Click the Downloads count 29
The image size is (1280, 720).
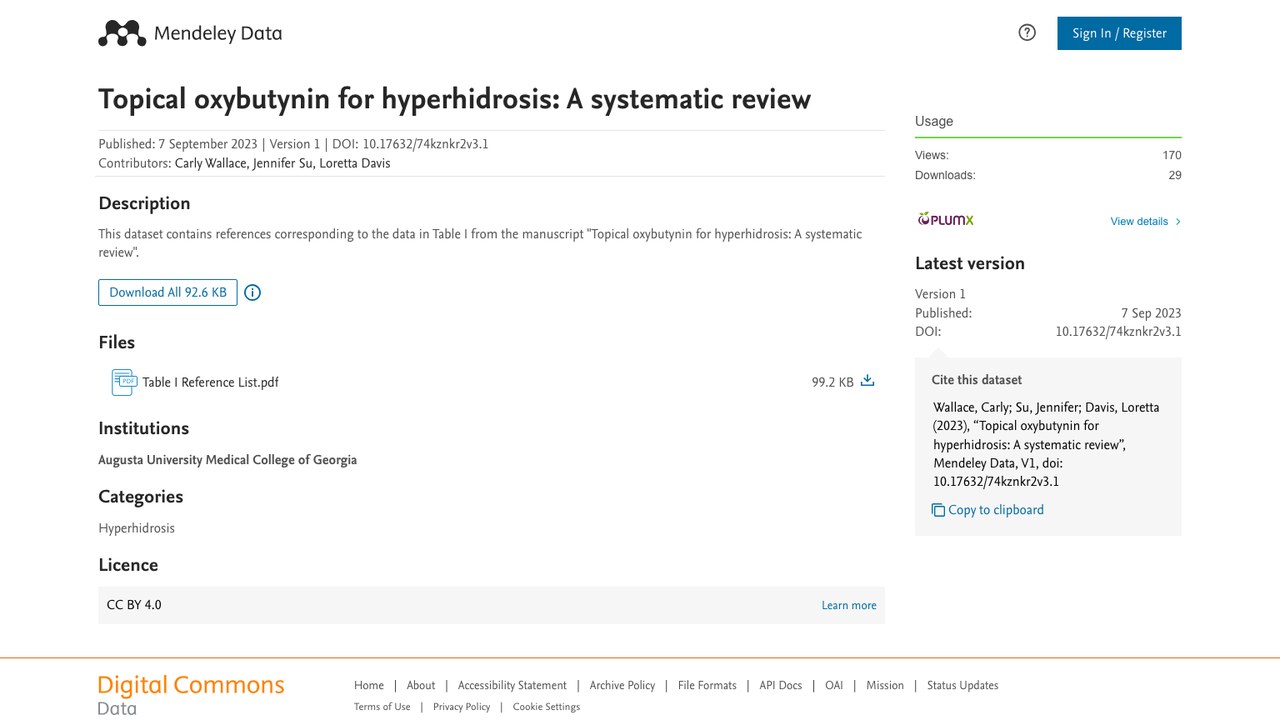(1175, 175)
